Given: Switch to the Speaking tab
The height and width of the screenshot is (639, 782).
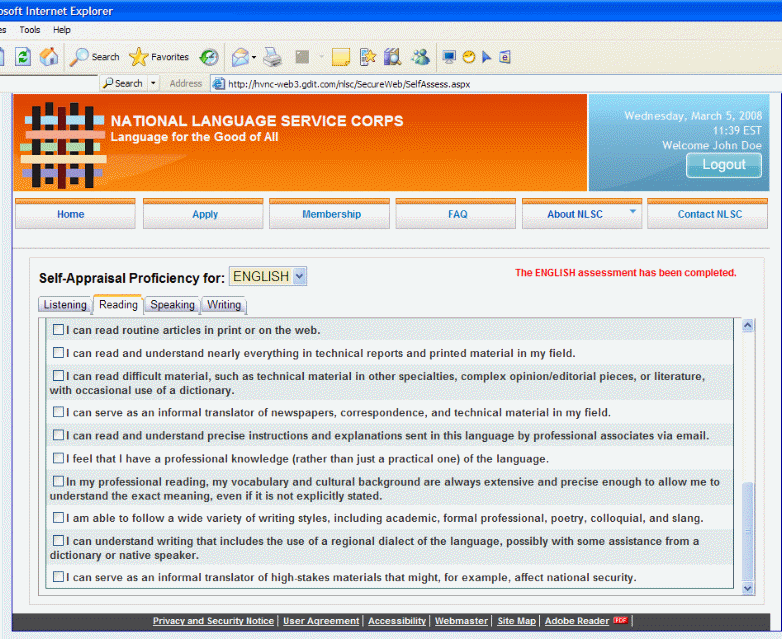Looking at the screenshot, I should pyautogui.click(x=172, y=305).
